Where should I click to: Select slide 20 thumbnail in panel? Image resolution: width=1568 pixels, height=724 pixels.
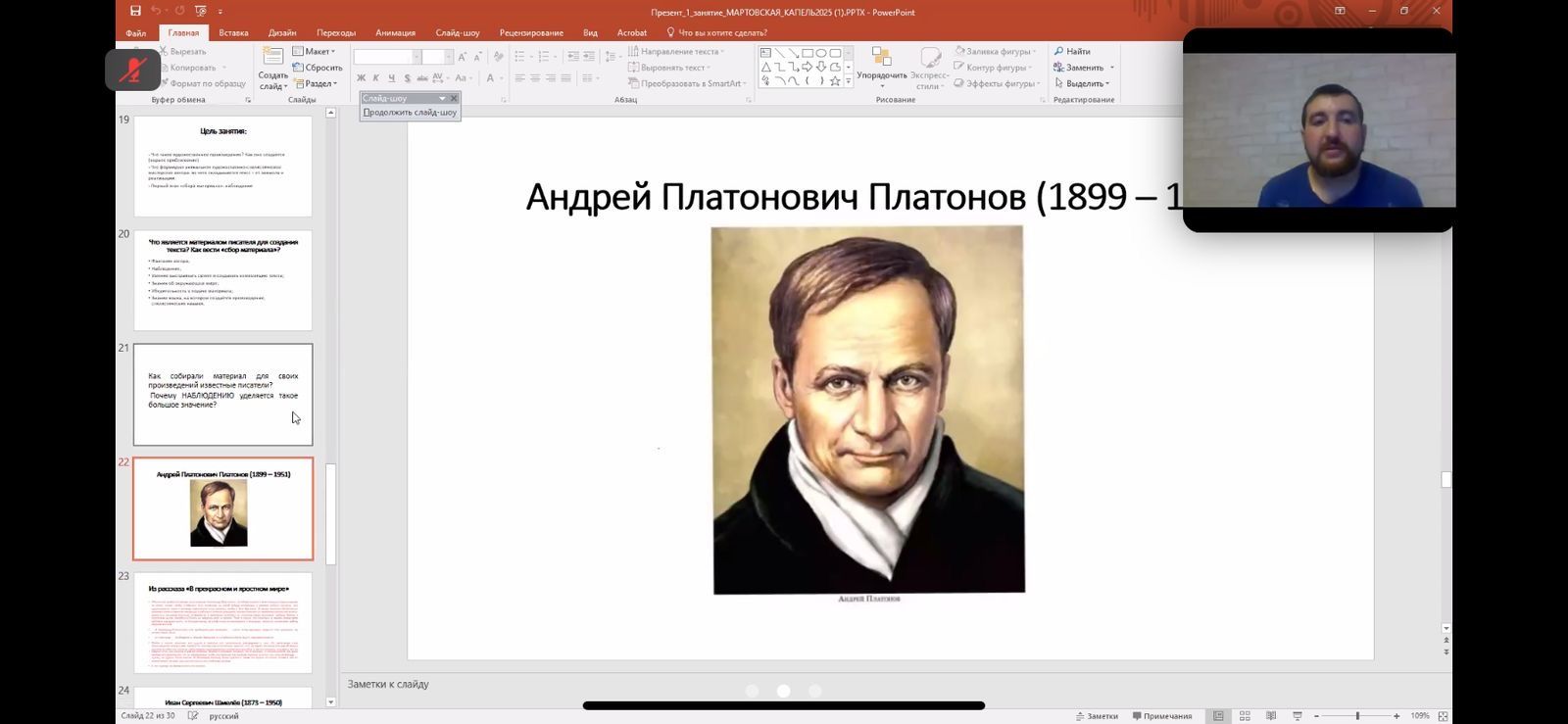pos(223,280)
